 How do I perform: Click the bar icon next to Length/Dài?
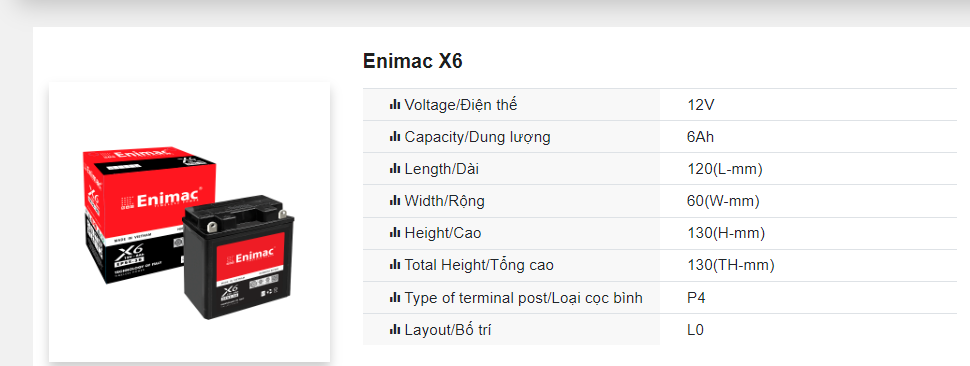[x=395, y=169]
